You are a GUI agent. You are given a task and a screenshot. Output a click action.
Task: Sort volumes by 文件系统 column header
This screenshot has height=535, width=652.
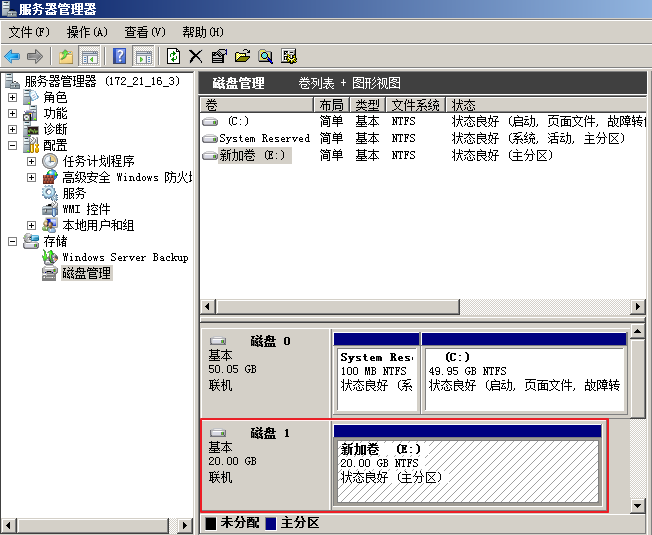(x=414, y=105)
